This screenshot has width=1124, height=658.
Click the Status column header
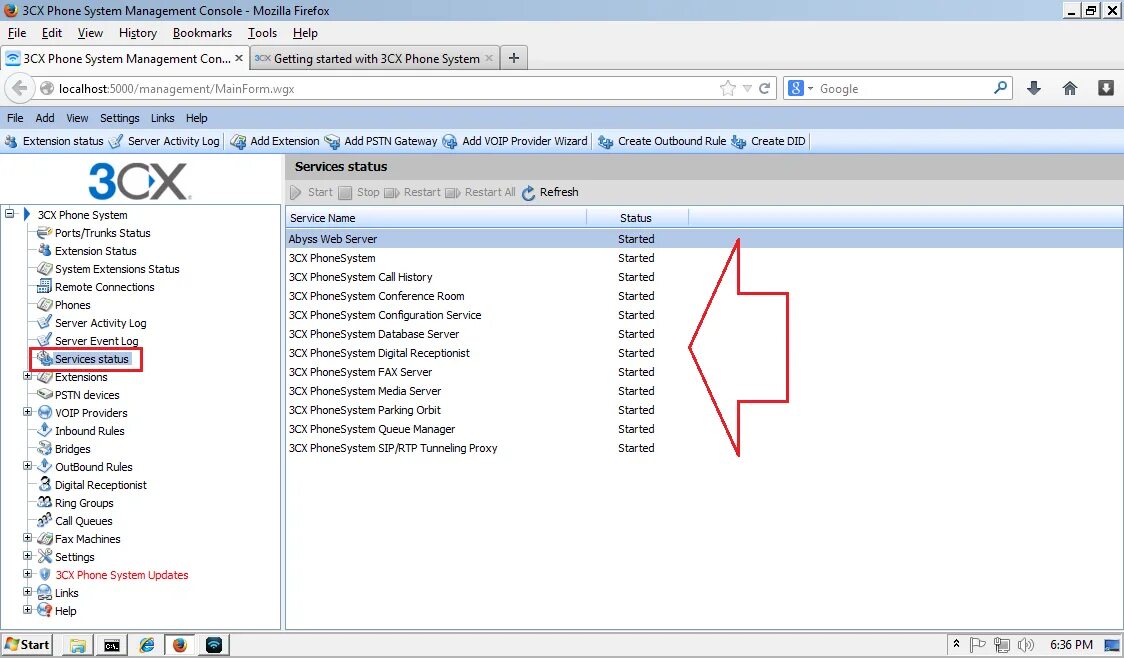[637, 218]
